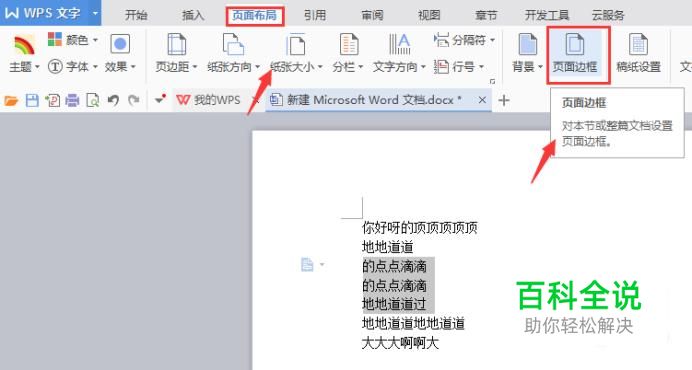Expand the 页边距 dropdown arrow
The height and width of the screenshot is (370, 692).
click(x=194, y=67)
